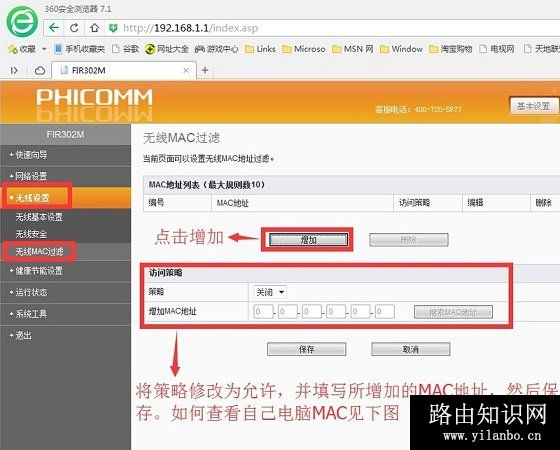
Task: Click the 360 browser logo icon
Action: (x=22, y=21)
